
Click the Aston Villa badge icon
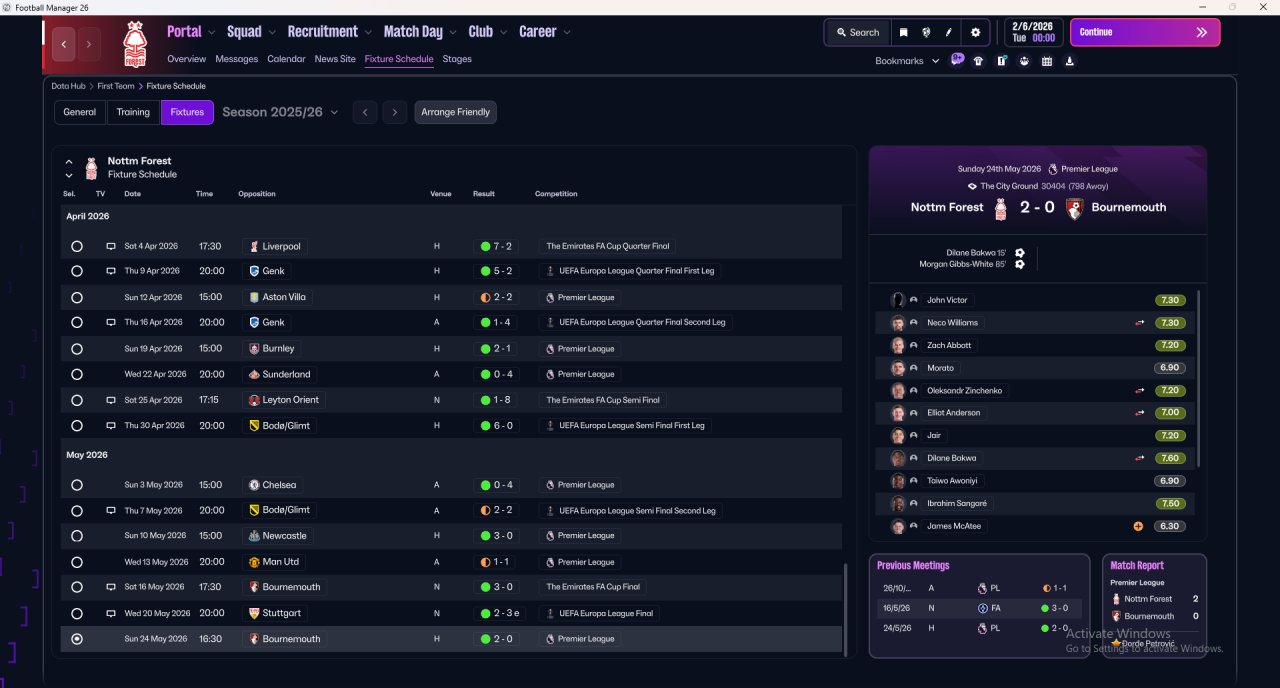tap(254, 297)
